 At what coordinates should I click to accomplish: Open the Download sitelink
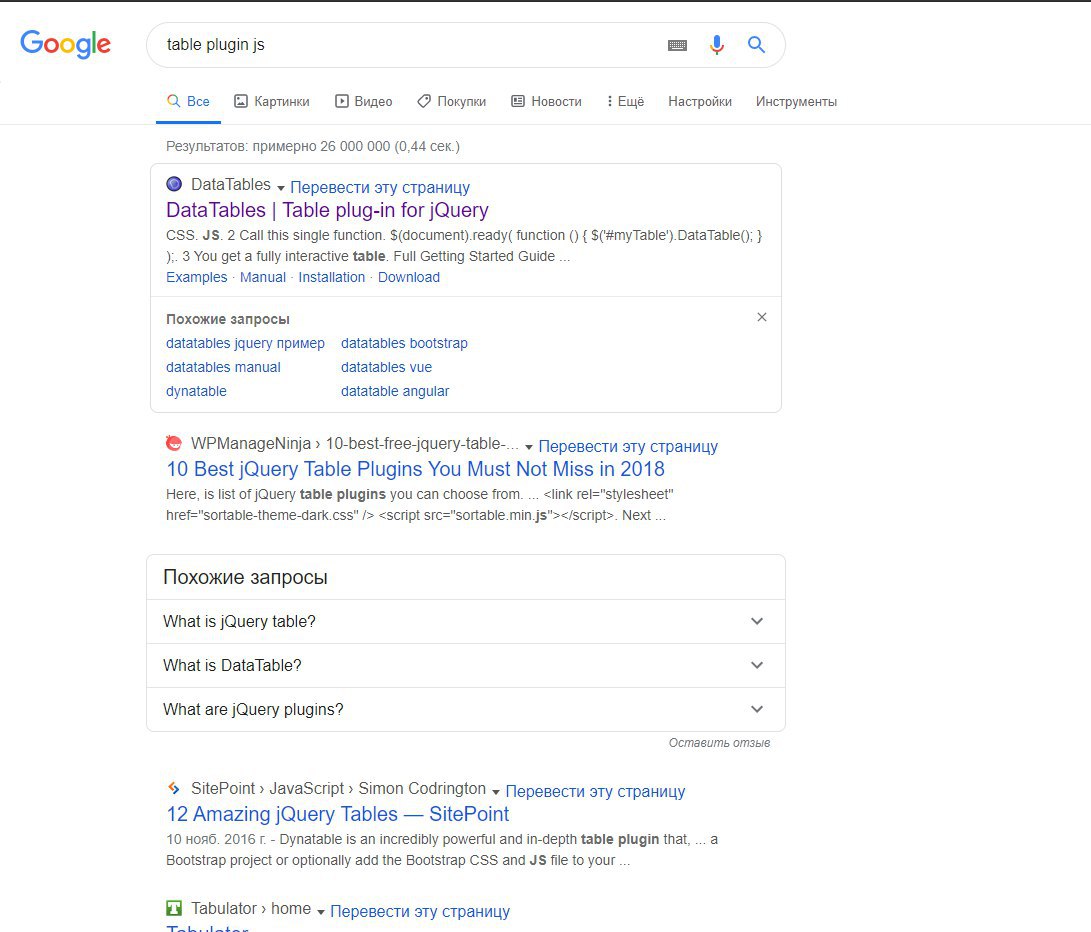[408, 277]
